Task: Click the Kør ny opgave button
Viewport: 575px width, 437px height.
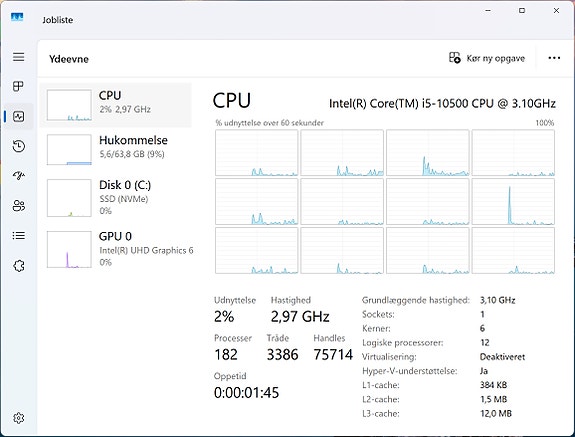Action: 487,58
